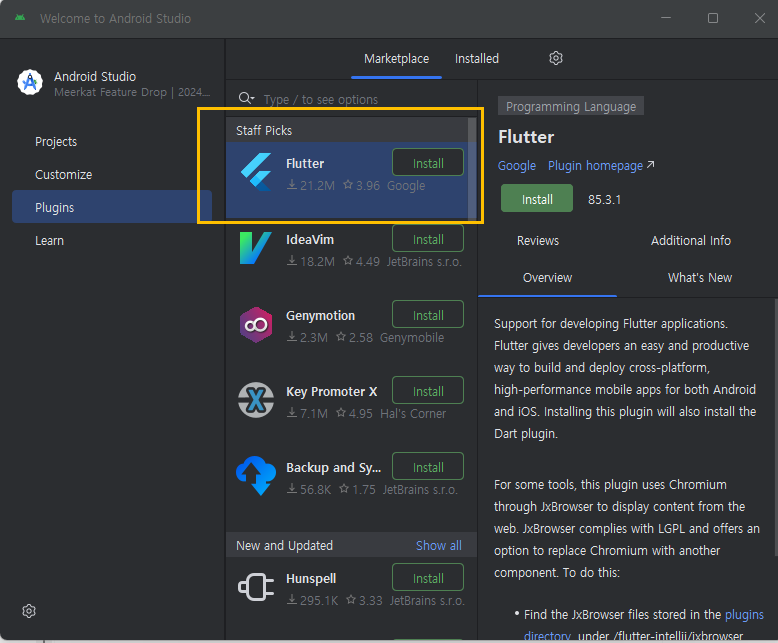Select Plugins in the sidebar
The image size is (778, 643).
click(x=112, y=207)
